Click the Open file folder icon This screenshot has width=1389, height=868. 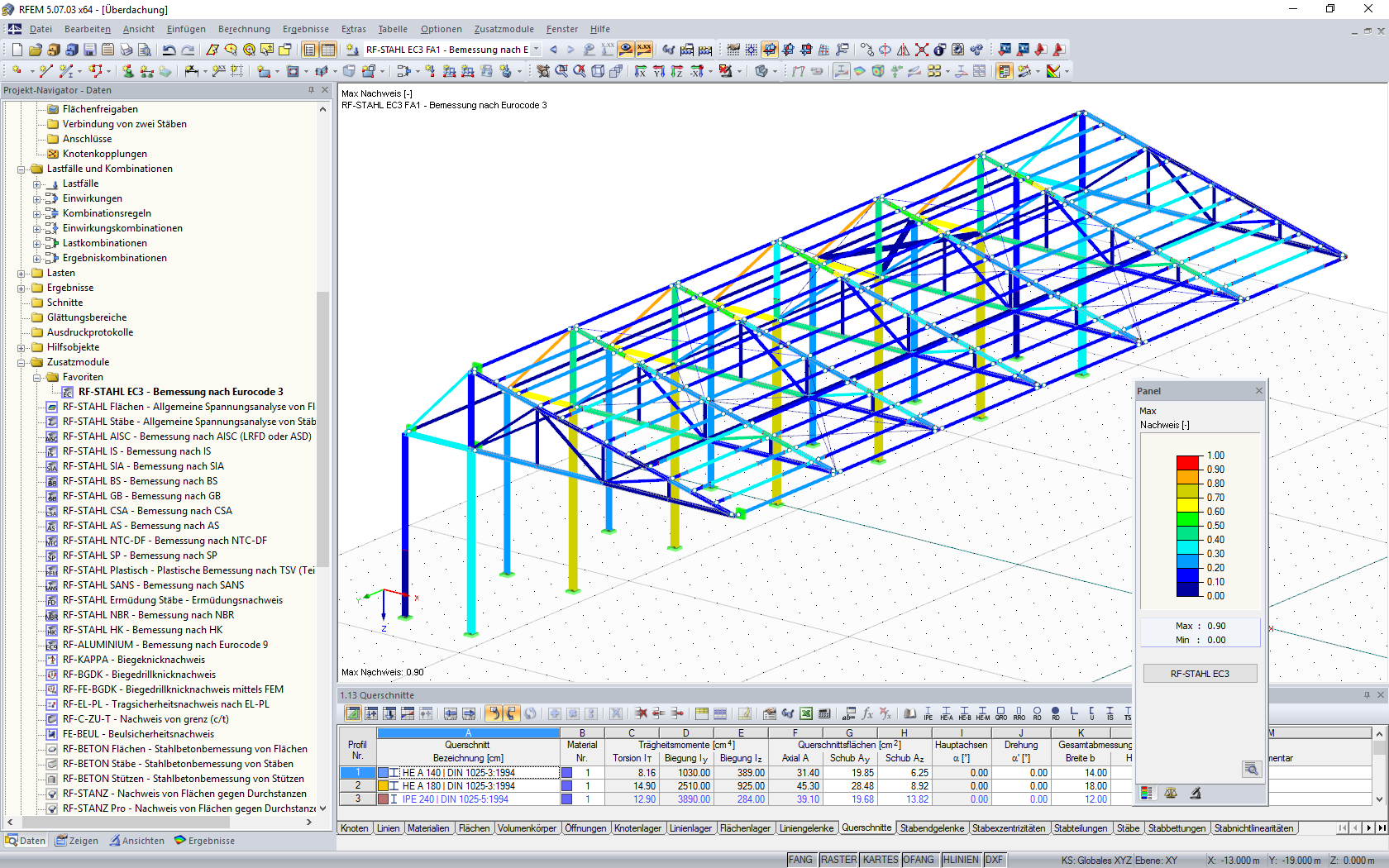coord(35,50)
